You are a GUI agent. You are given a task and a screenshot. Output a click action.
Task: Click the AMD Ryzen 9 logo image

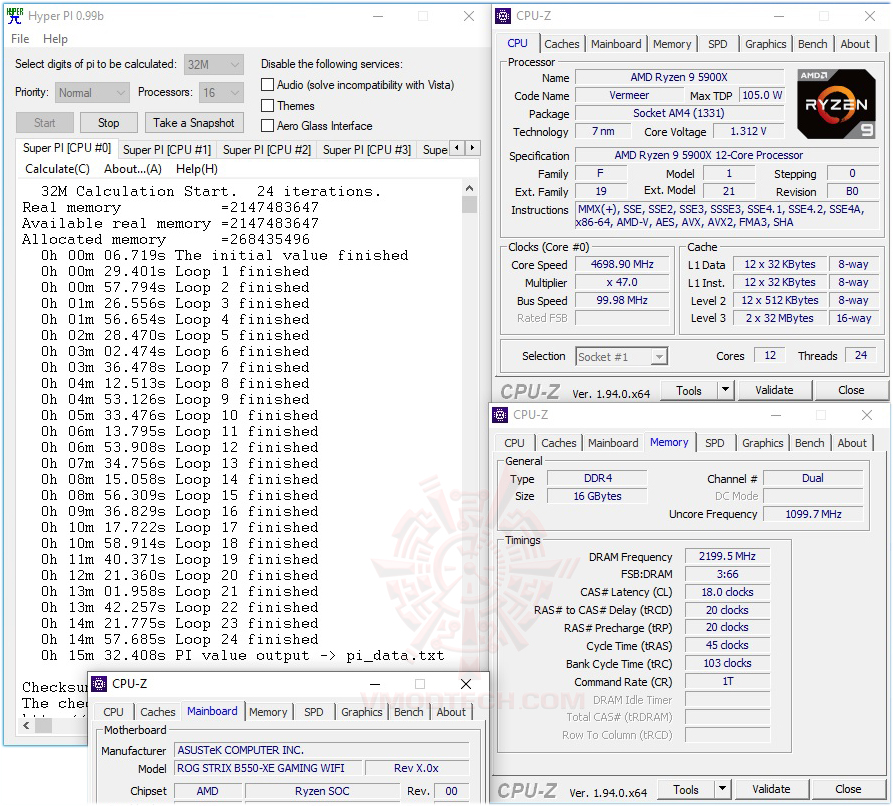836,103
